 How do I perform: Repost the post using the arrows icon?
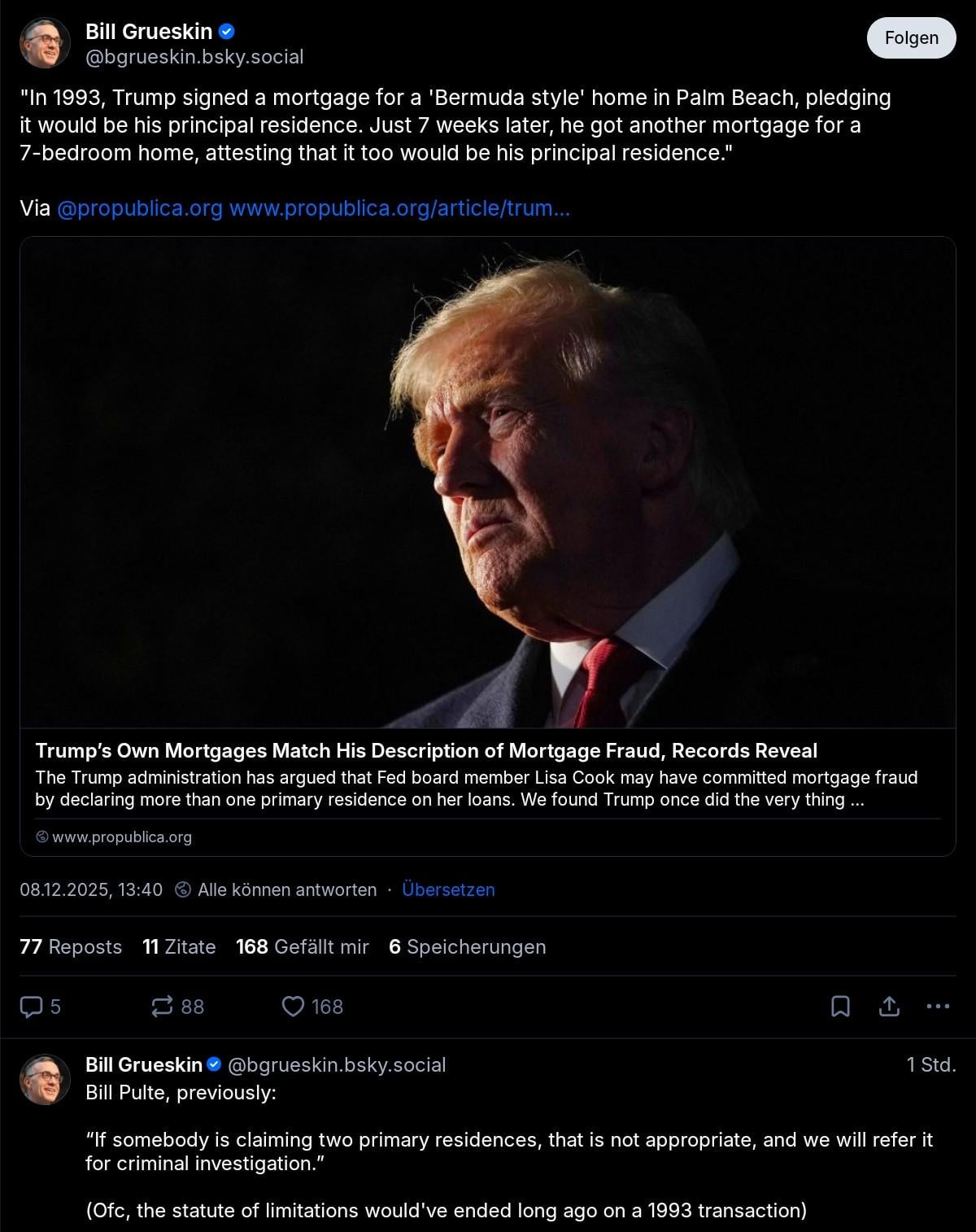point(163,1007)
